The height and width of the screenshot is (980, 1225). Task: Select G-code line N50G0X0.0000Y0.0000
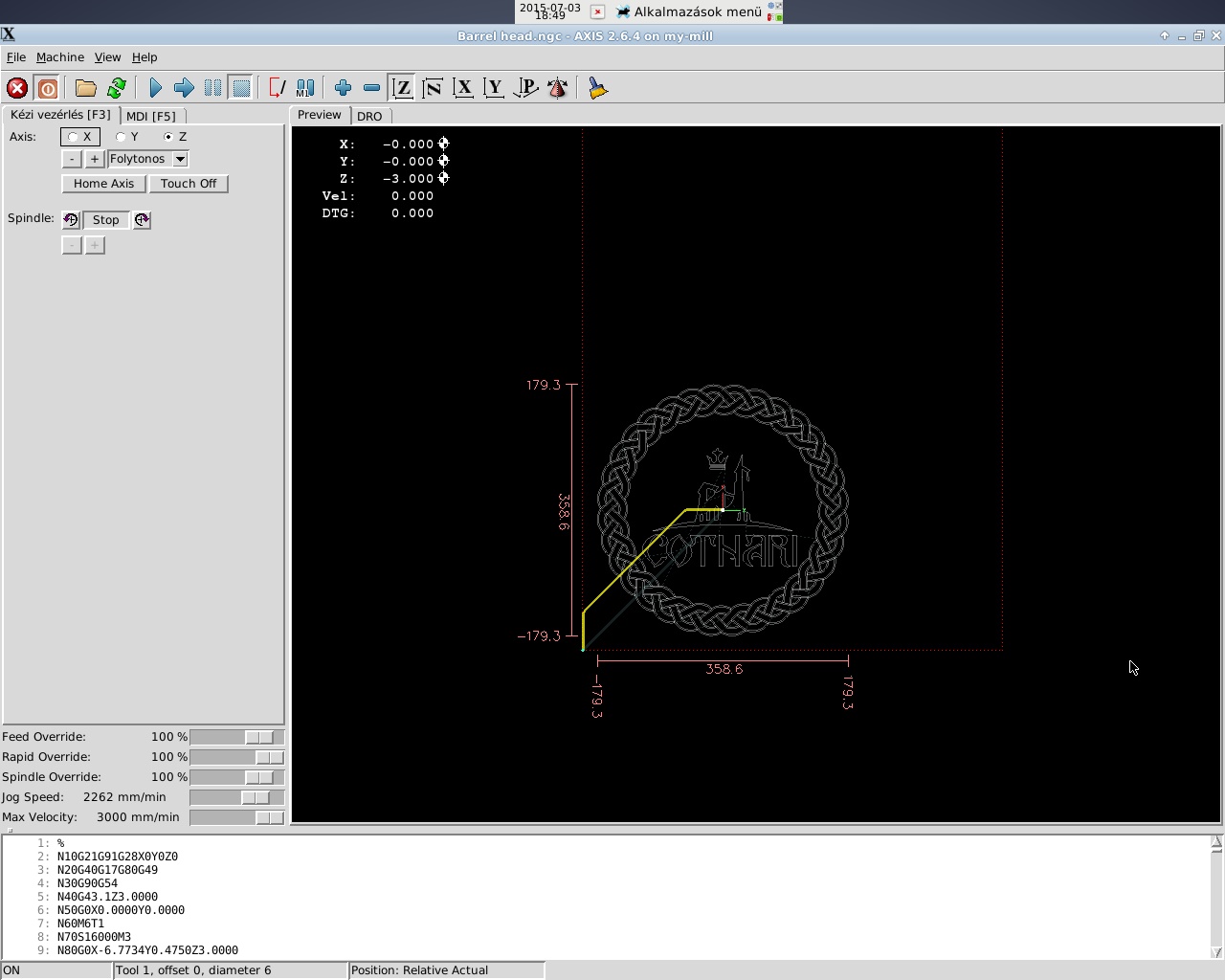(x=121, y=910)
